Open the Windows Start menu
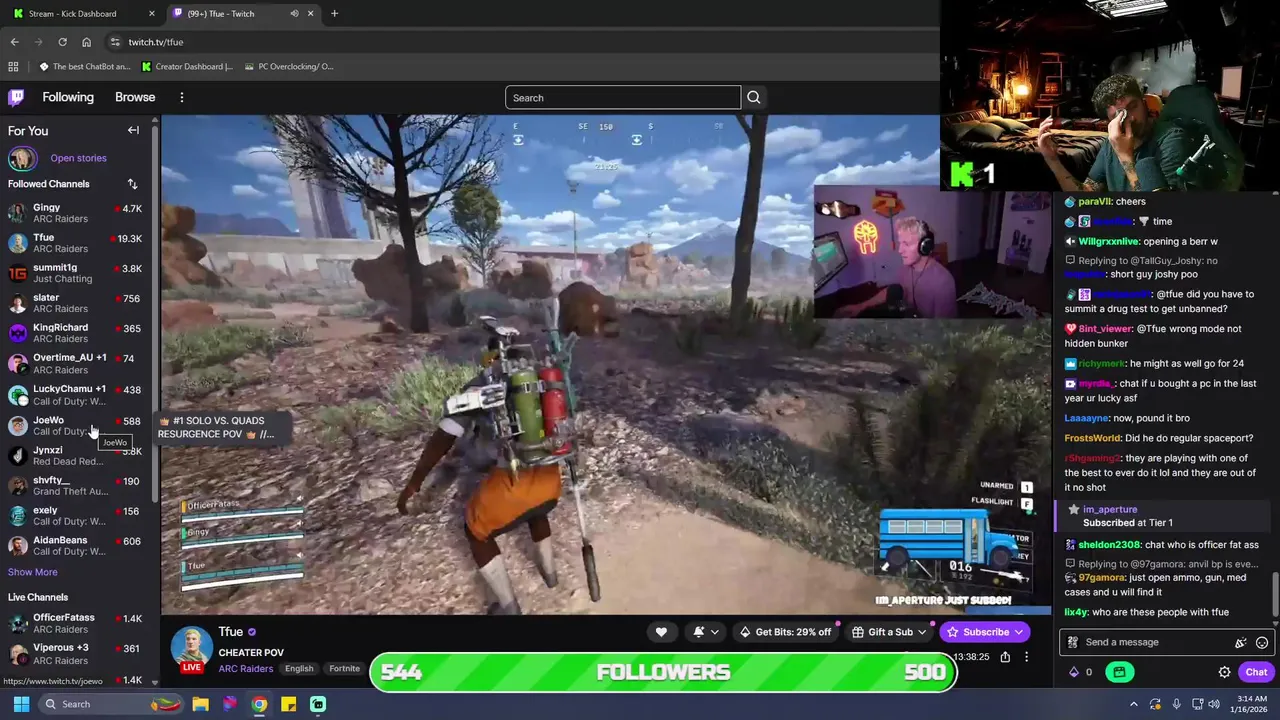The image size is (1280, 720). coord(21,704)
